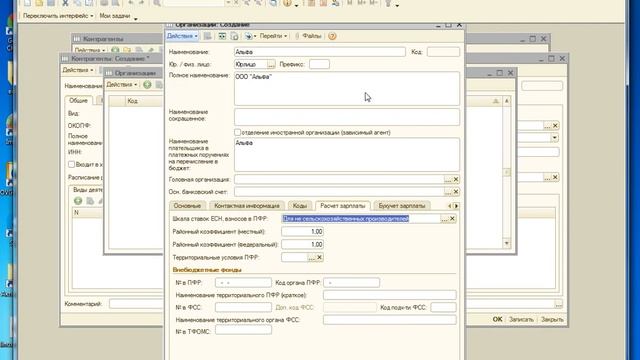Click Наименование территориального ПФР (краткое) field
The height and width of the screenshot is (360, 640).
390,295
